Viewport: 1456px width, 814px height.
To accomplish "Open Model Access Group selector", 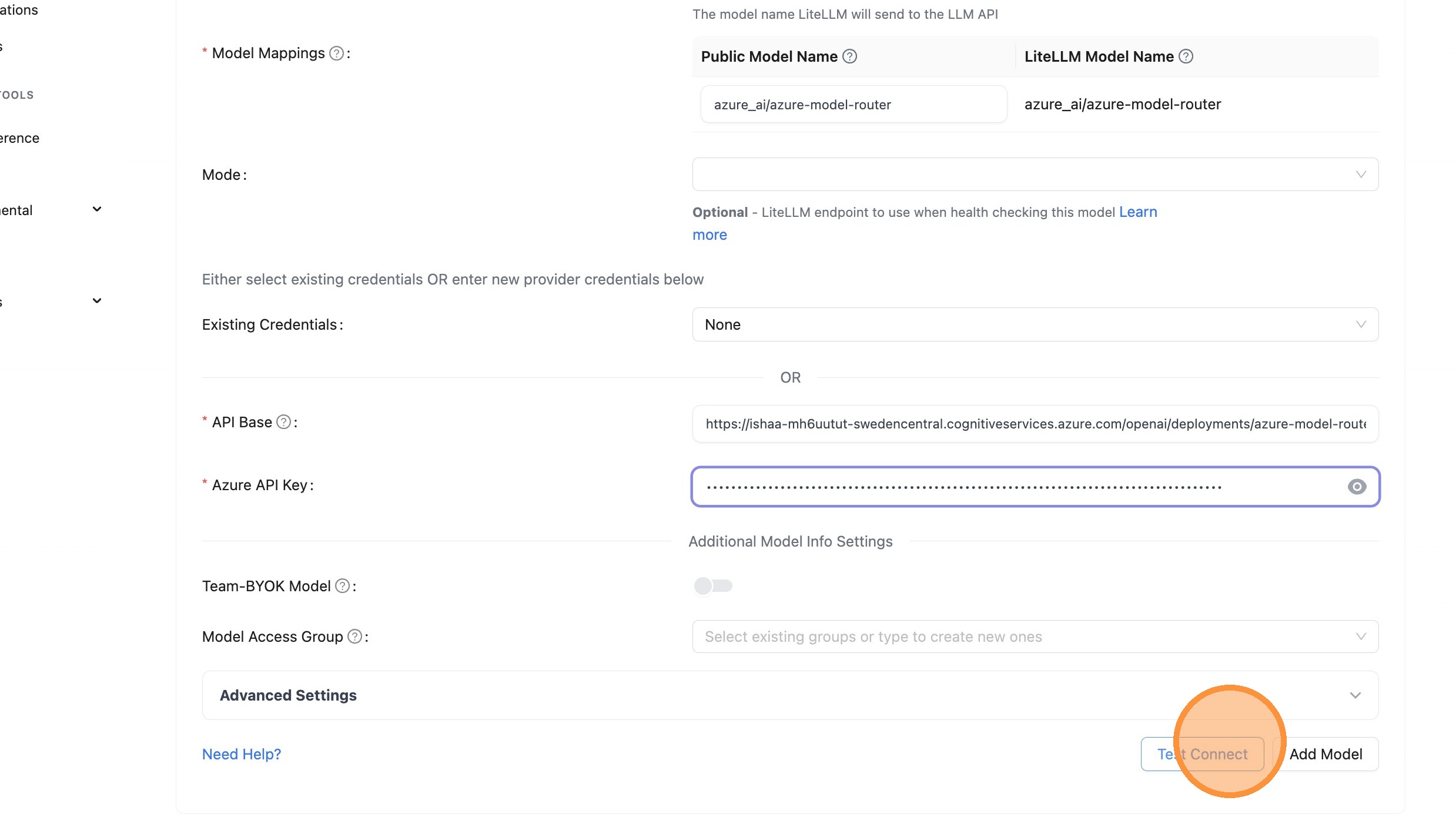I will tap(1035, 637).
